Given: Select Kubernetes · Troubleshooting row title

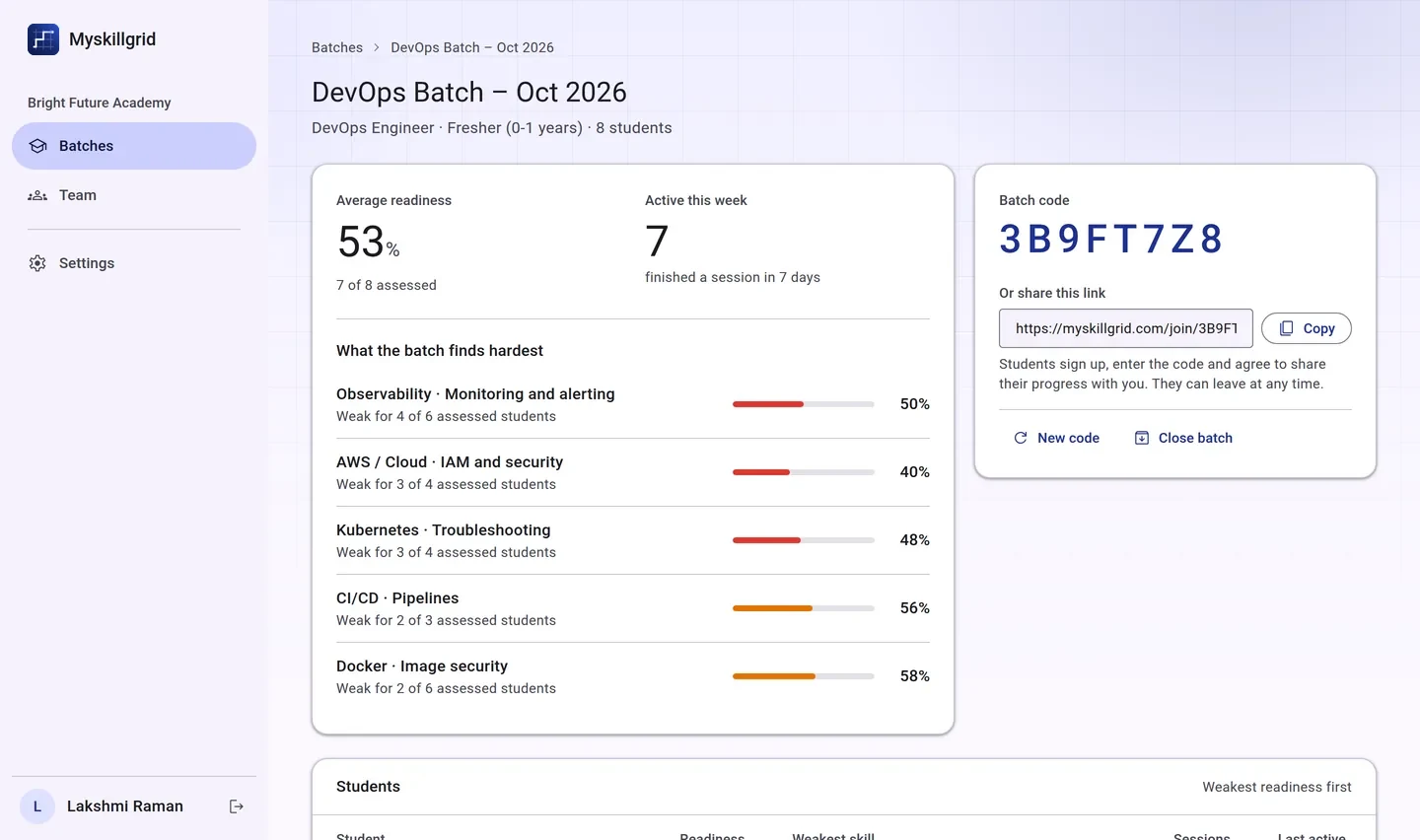Looking at the screenshot, I should [x=444, y=530].
